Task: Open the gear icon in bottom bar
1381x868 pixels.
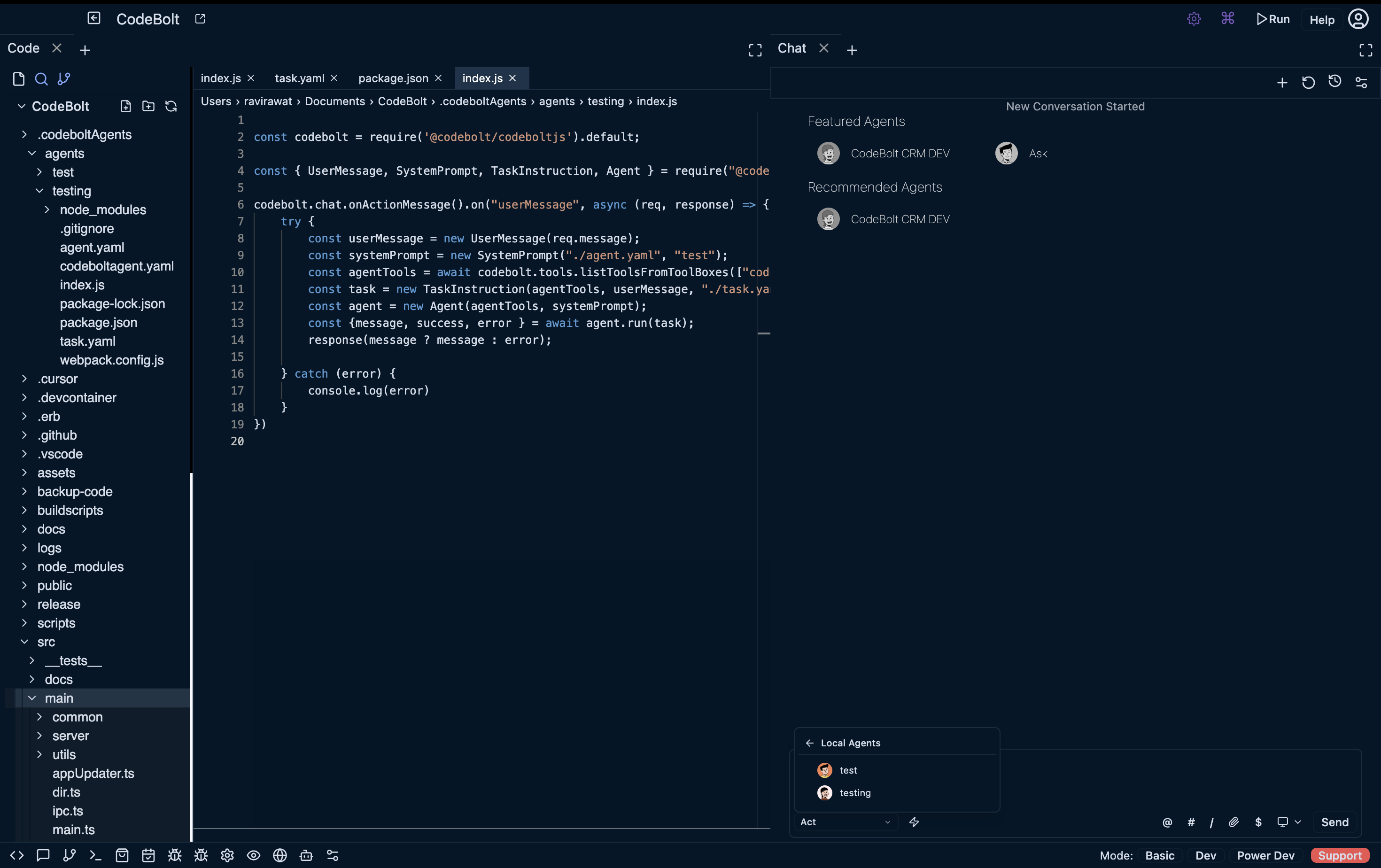Action: pos(227,855)
